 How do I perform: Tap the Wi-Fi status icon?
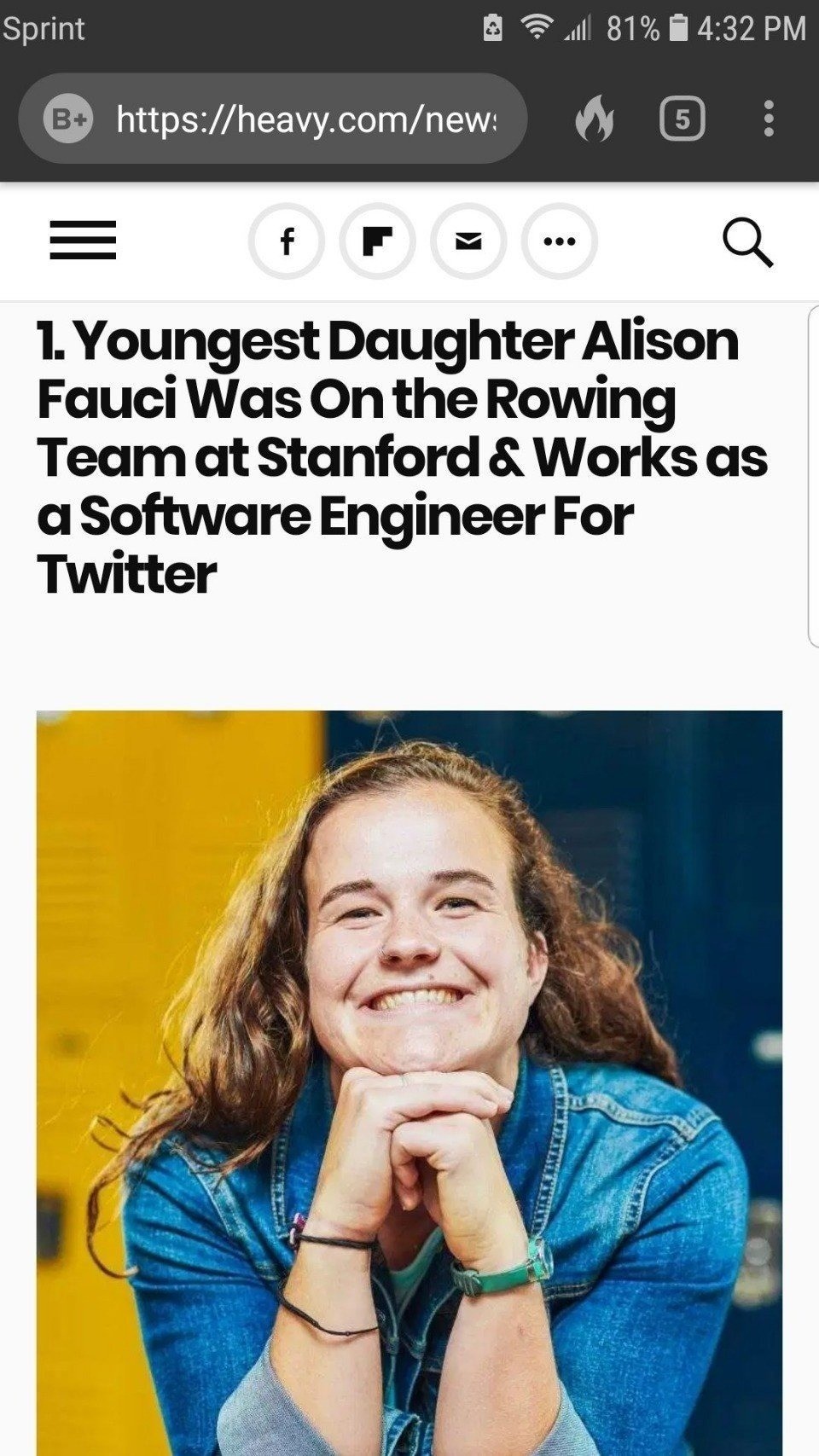point(537,29)
